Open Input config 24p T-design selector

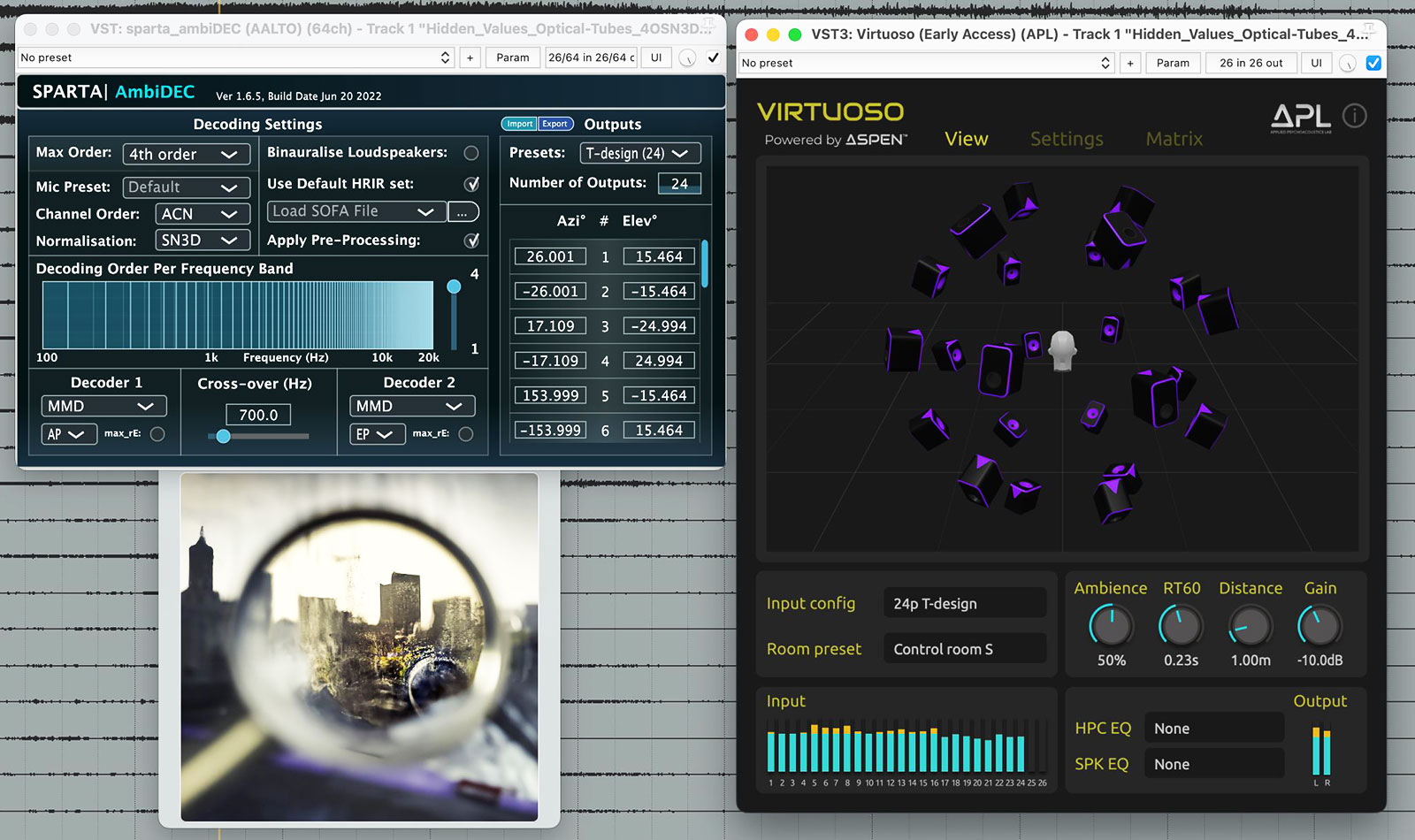[x=965, y=603]
